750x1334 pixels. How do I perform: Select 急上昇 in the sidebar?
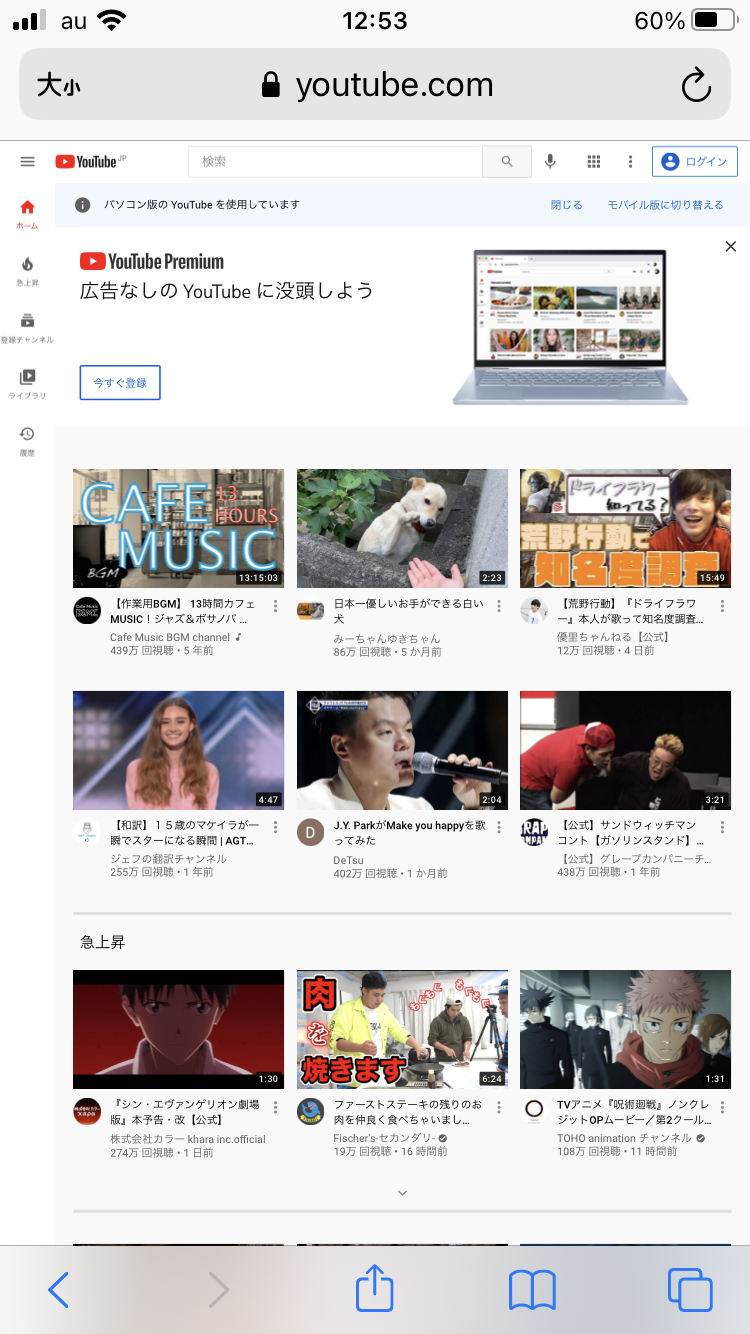tap(27, 270)
